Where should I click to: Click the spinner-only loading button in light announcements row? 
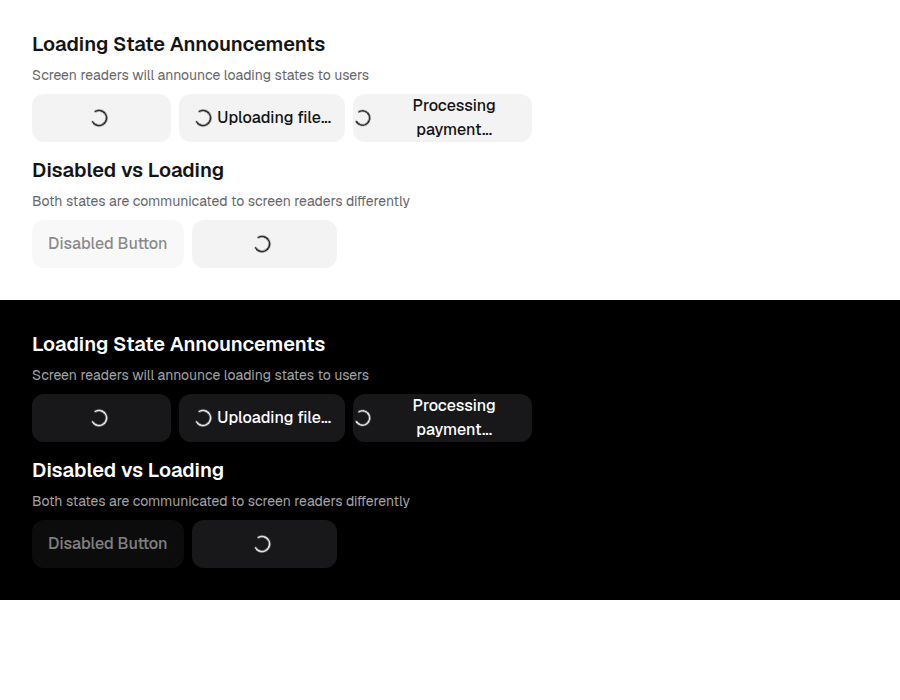(102, 118)
